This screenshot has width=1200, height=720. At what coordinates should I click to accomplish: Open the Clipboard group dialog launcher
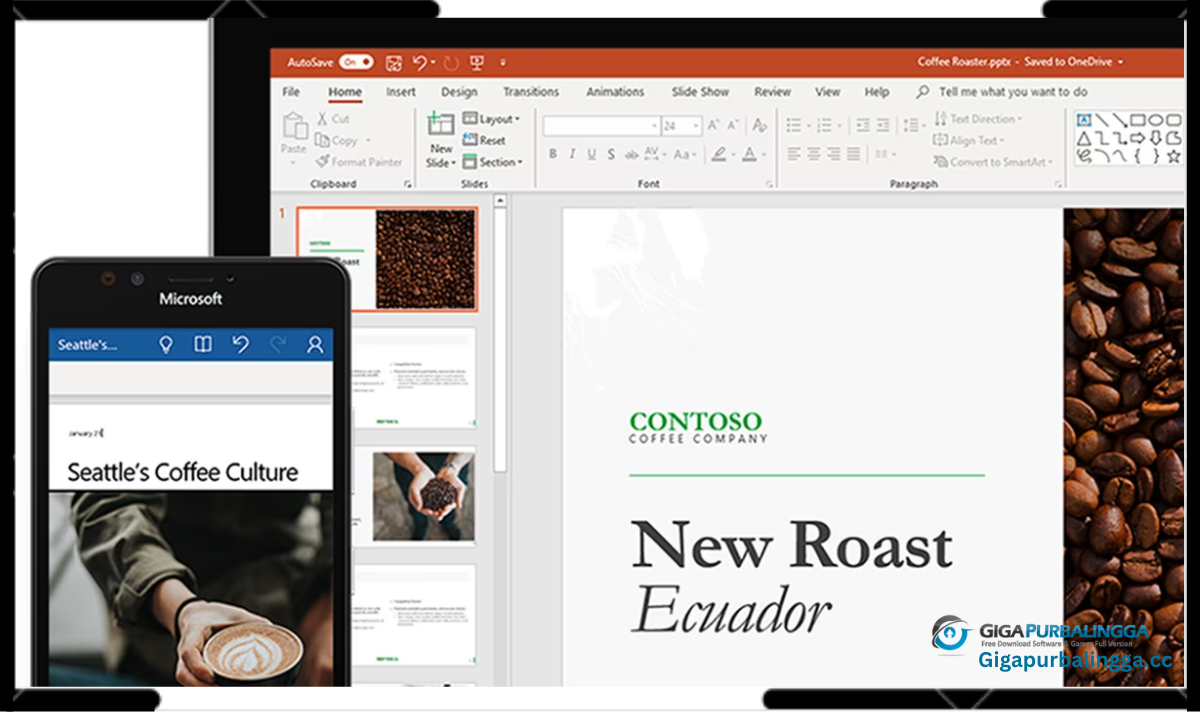[407, 185]
